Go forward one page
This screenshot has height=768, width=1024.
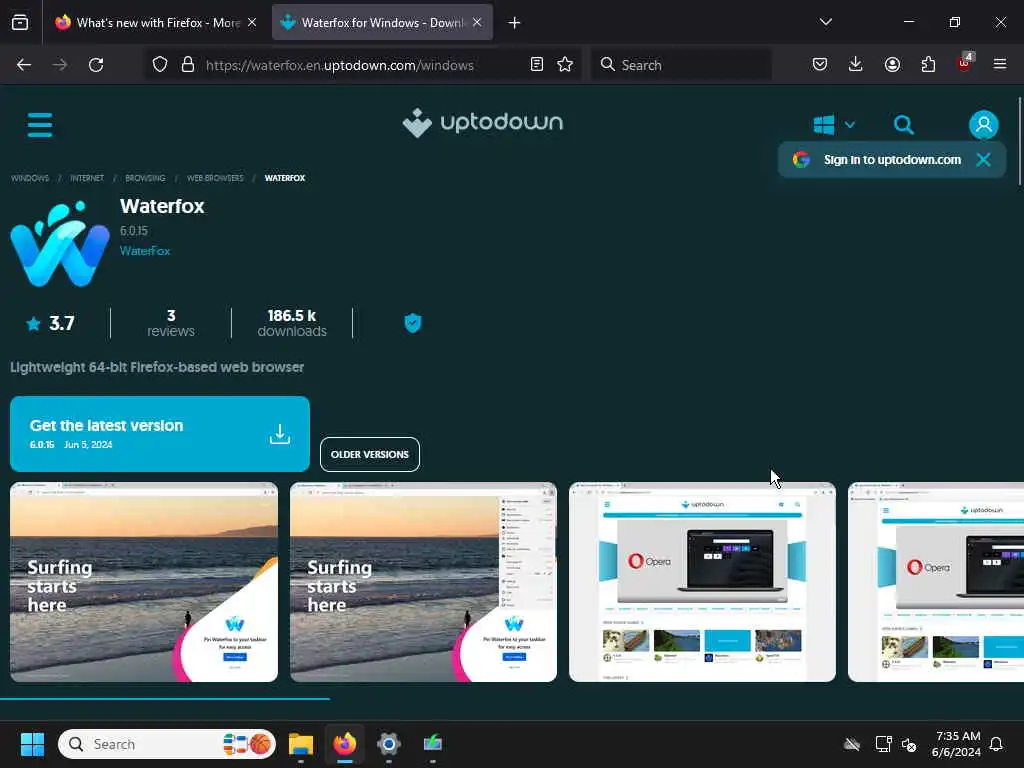pyautogui.click(x=59, y=65)
